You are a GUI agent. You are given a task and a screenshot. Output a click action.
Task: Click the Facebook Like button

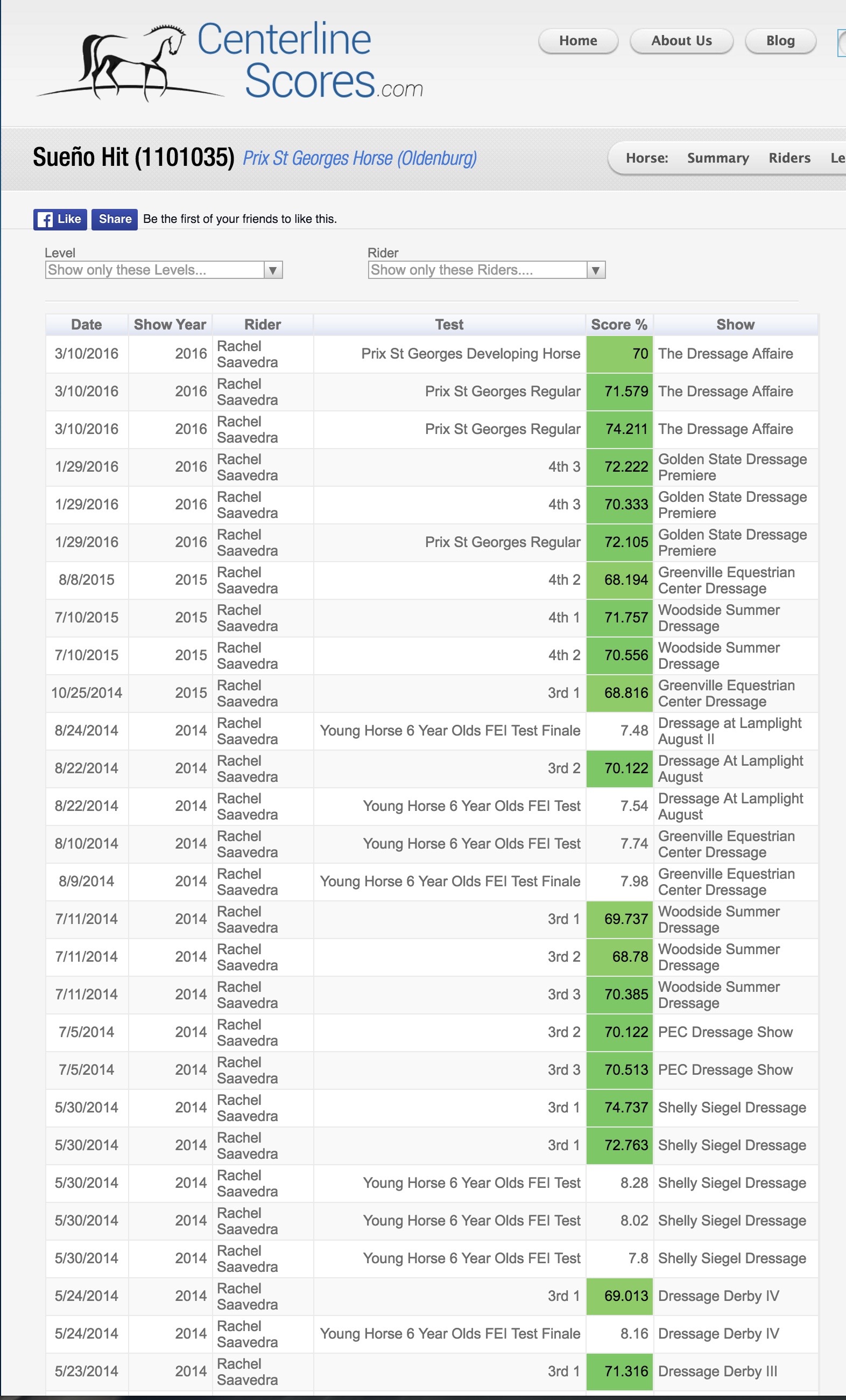click(60, 219)
